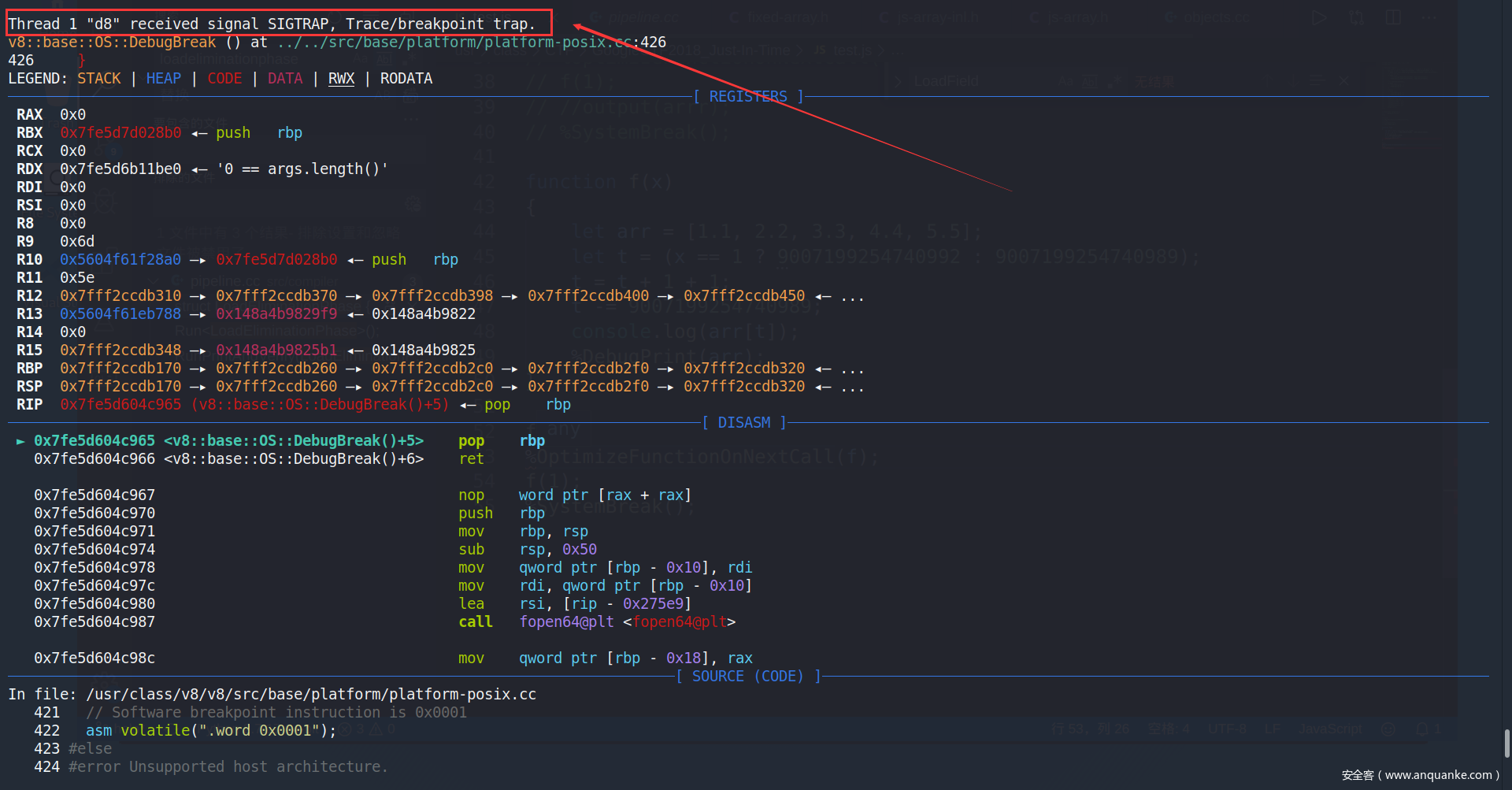This screenshot has height=790, width=1512.
Task: Click the terminal scrollbar thumb on right
Action: [1506, 743]
